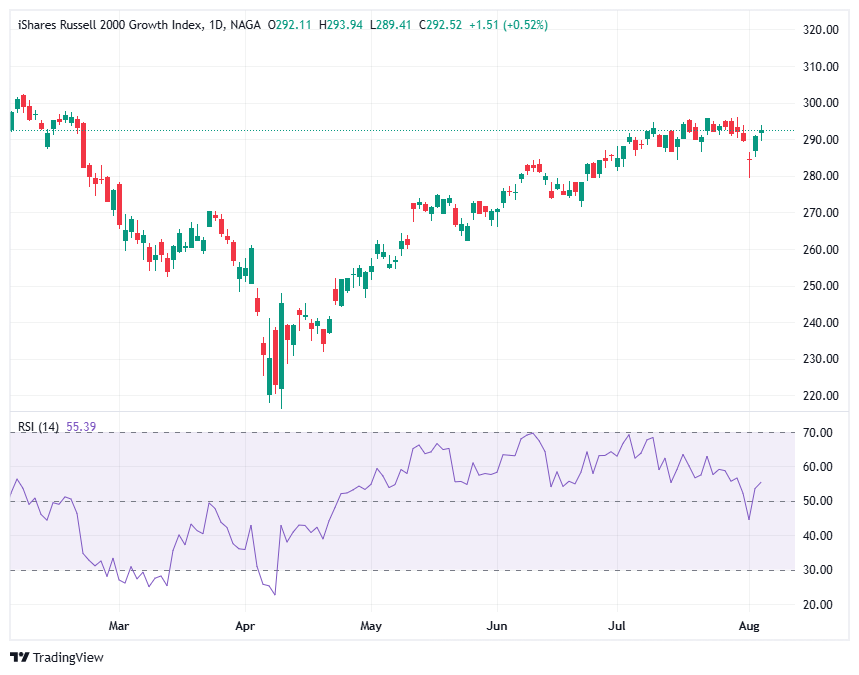Select the Aug label on the time axis

click(750, 626)
